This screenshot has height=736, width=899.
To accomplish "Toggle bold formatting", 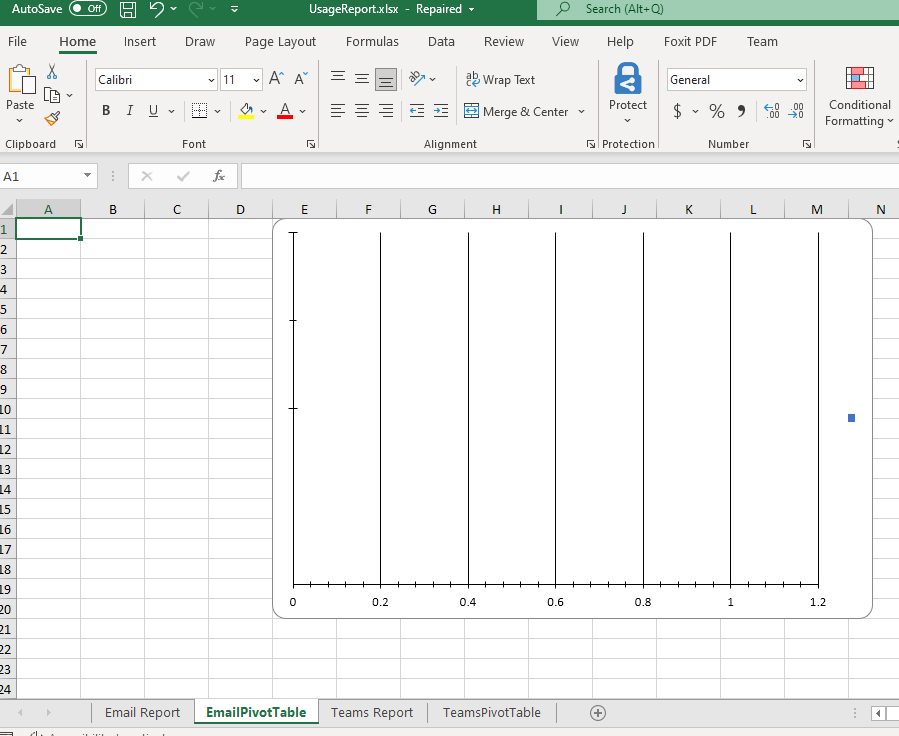I will 105,111.
